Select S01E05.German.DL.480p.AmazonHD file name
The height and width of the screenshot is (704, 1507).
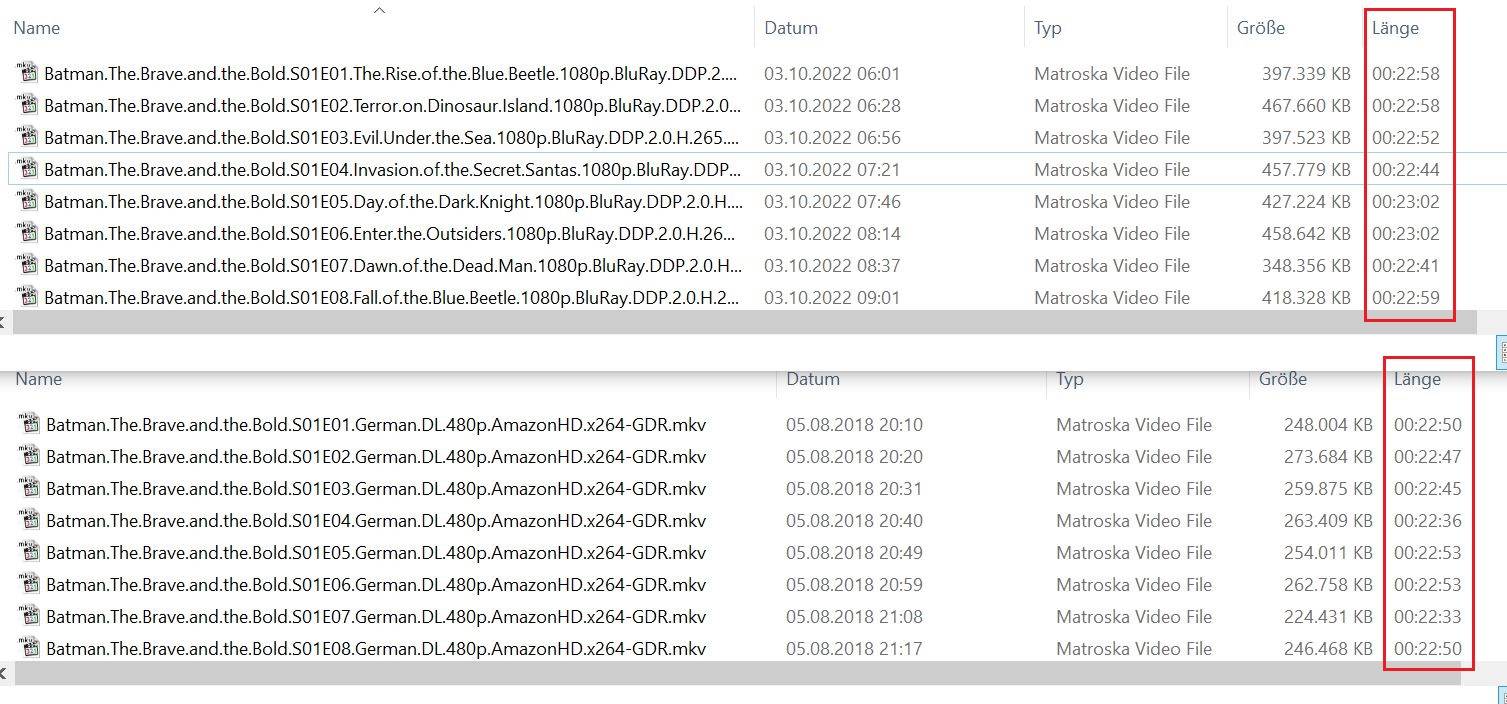(x=376, y=552)
